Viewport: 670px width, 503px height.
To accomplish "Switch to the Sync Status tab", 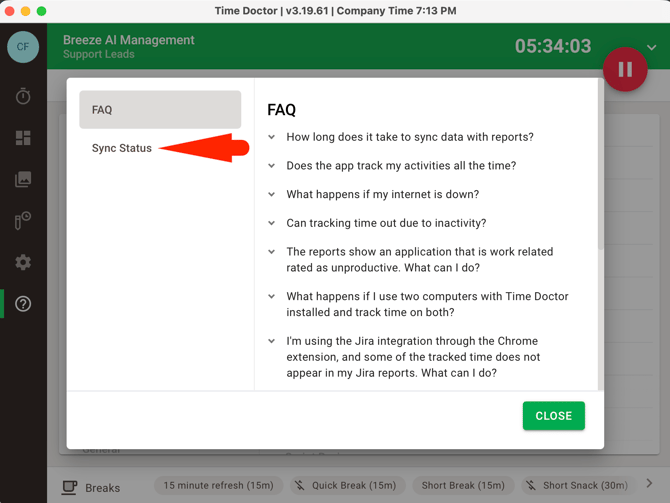I will click(x=122, y=148).
